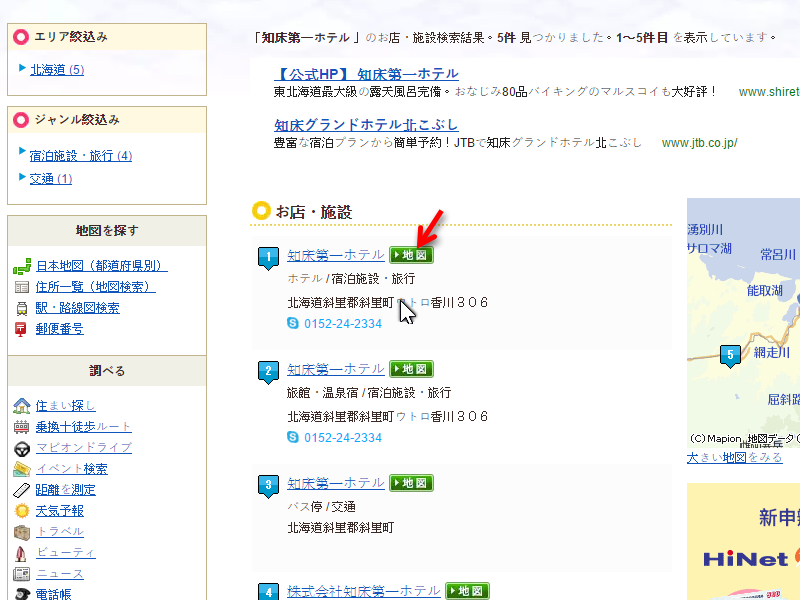Open 乗換+徒歩ルート link
Screen dimensions: 800x600
(84, 427)
